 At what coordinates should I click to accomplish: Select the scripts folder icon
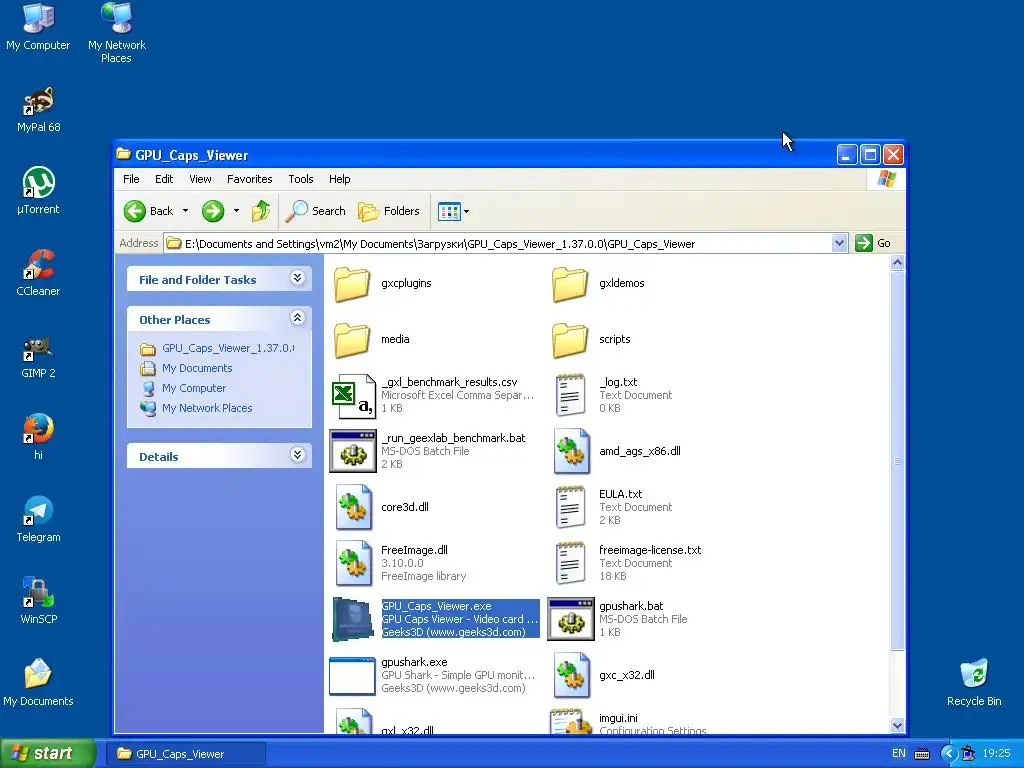(570, 340)
